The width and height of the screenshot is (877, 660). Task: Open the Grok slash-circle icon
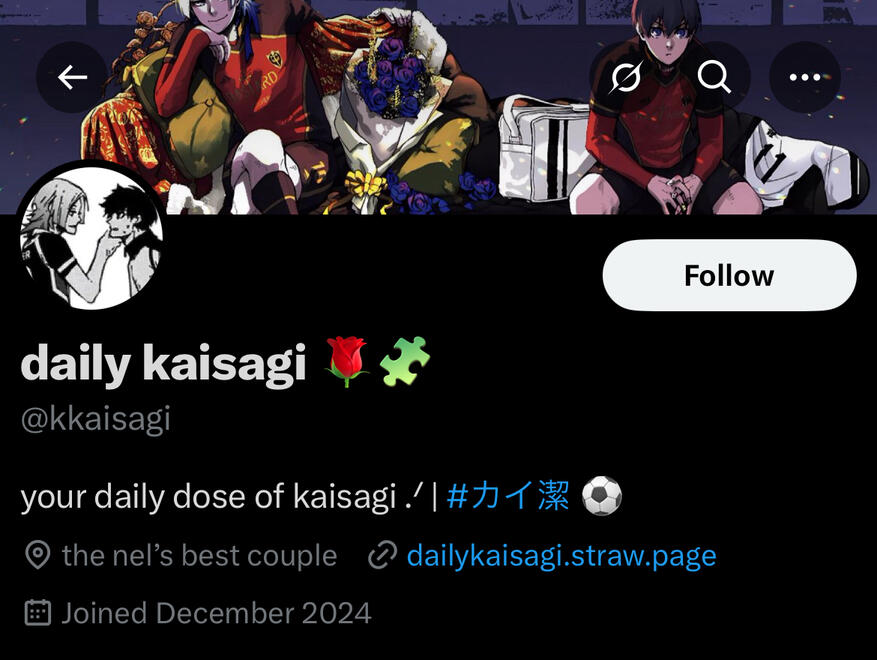625,77
